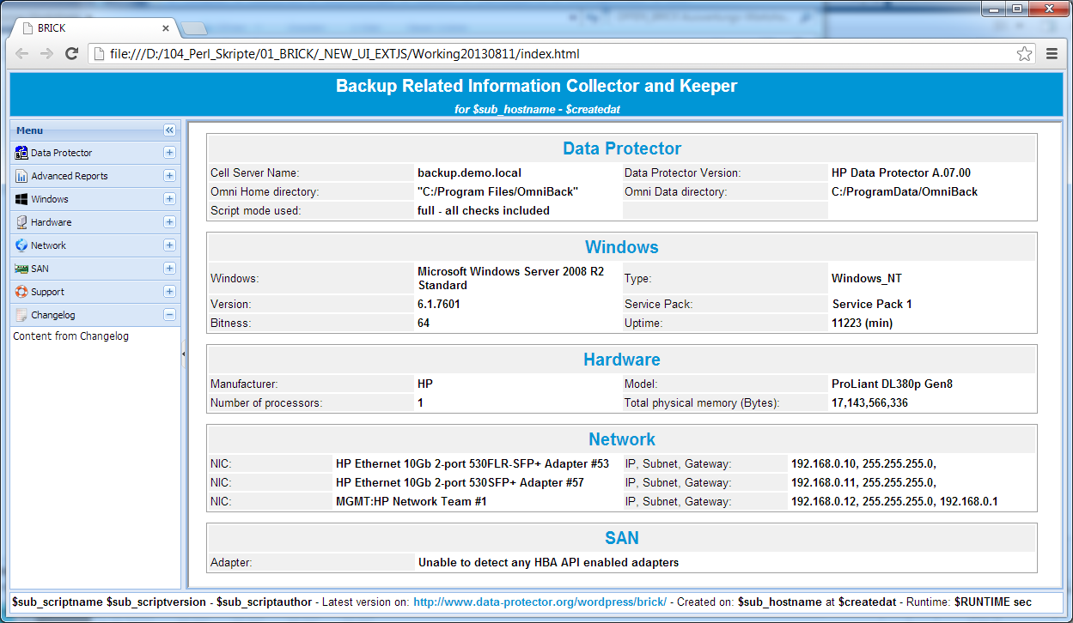This screenshot has width=1073, height=623.
Task: Click 'Content from Changelog' text
Action: [x=70, y=336]
